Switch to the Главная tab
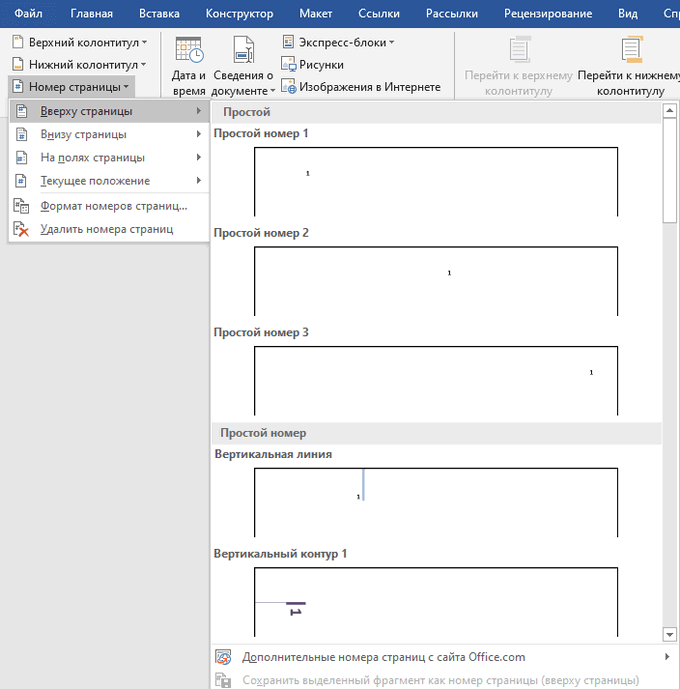The width and height of the screenshot is (680, 689). tap(91, 14)
